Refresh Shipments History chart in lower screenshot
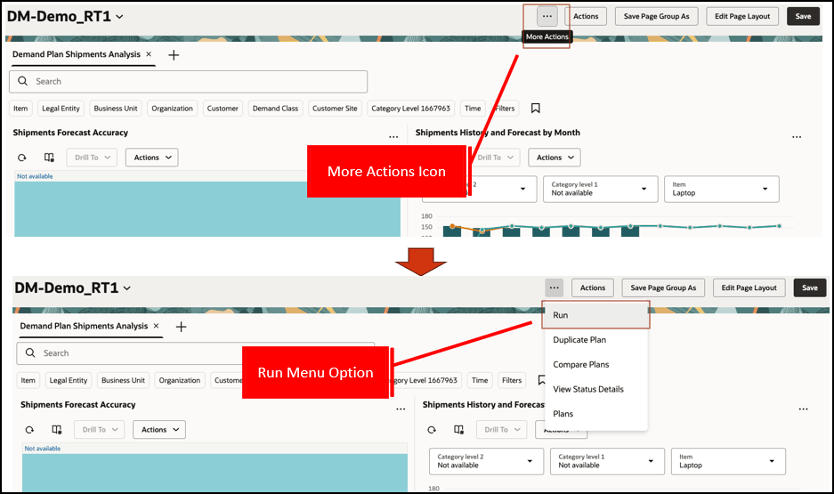Image resolution: width=834 pixels, height=494 pixels. pos(431,430)
